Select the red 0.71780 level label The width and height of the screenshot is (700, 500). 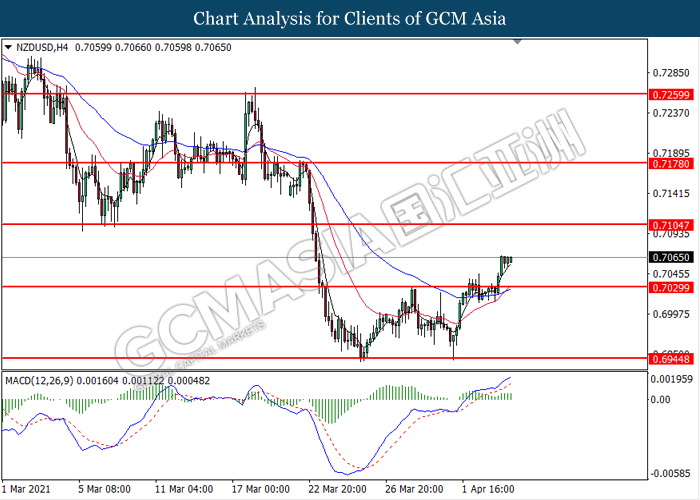click(x=671, y=164)
